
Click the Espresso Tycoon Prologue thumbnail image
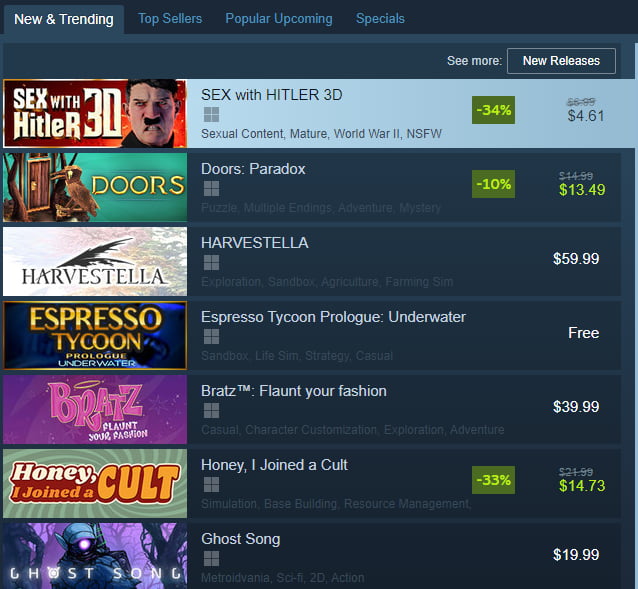pyautogui.click(x=95, y=335)
